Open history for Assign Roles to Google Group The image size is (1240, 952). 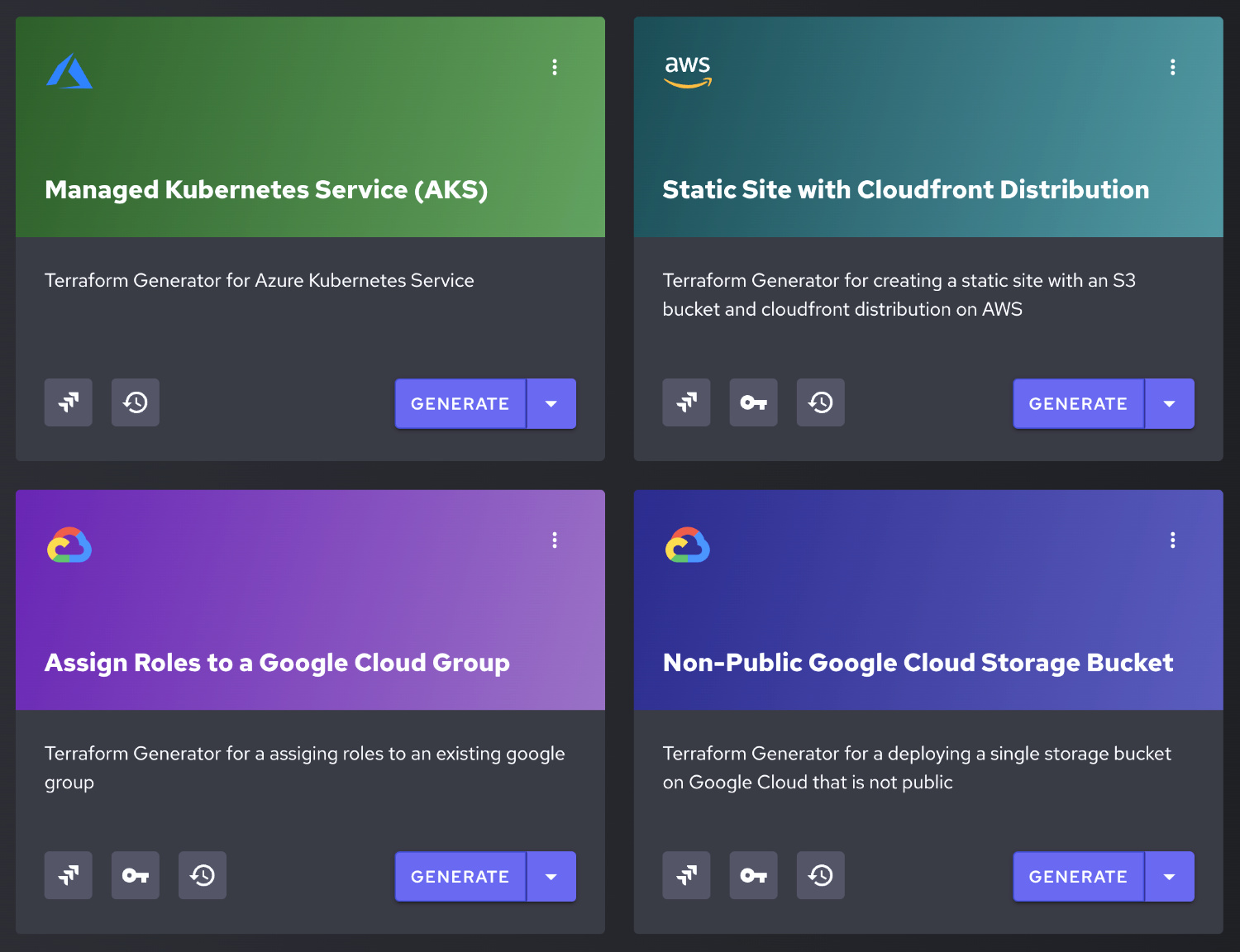point(203,875)
